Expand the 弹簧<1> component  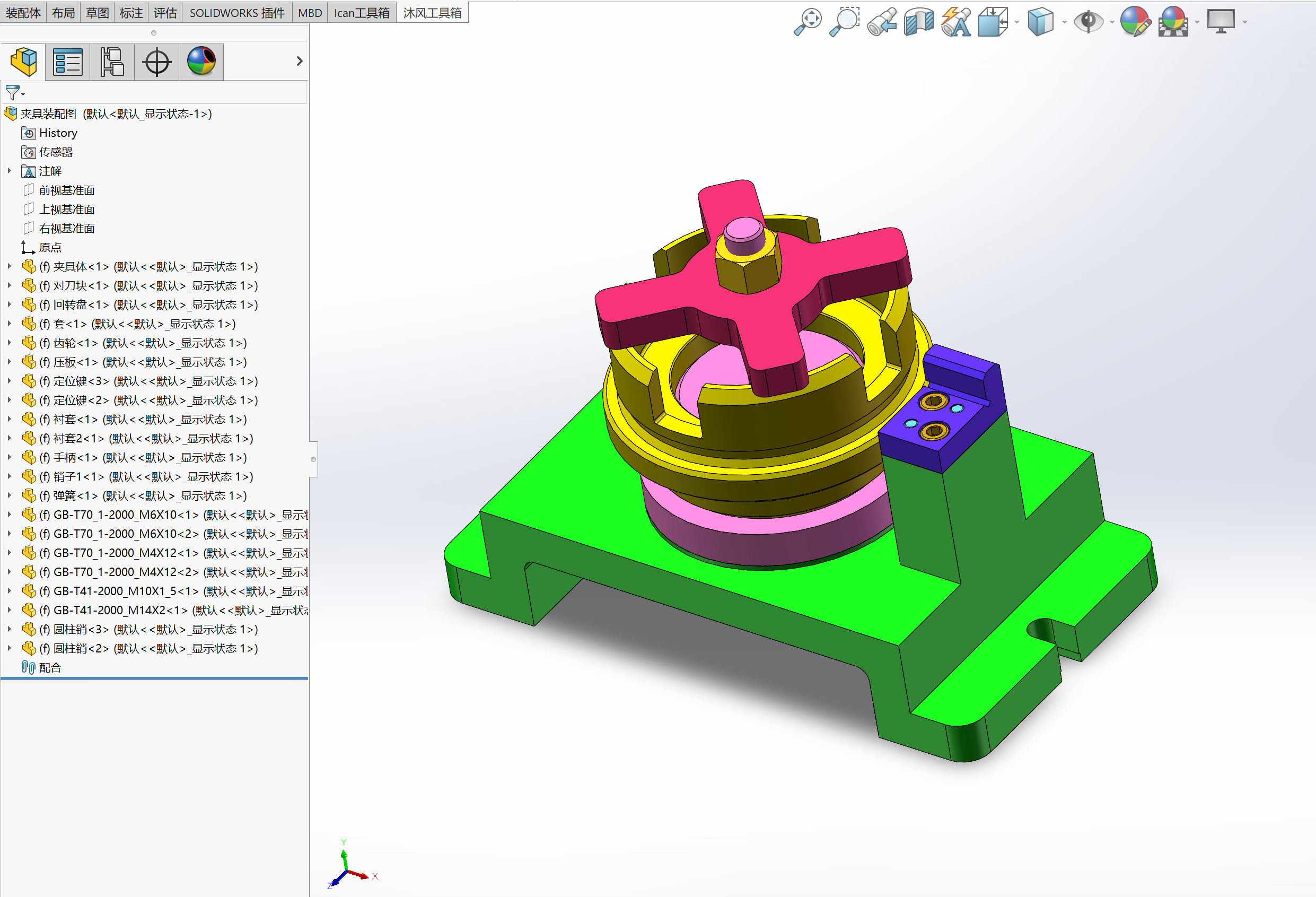10,496
